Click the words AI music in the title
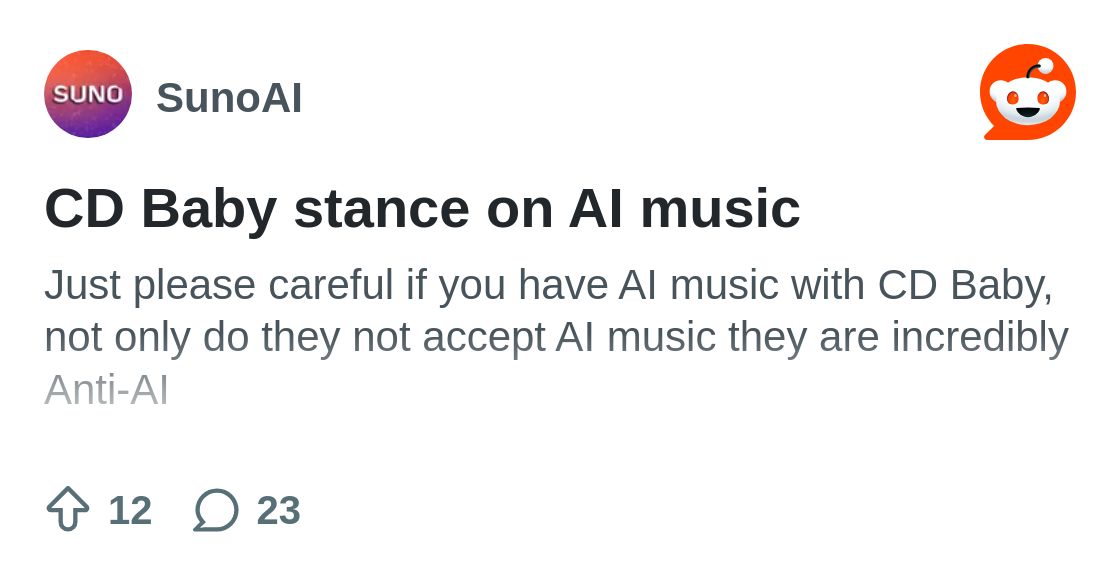Screen dimensions: 1120x584 (684, 208)
